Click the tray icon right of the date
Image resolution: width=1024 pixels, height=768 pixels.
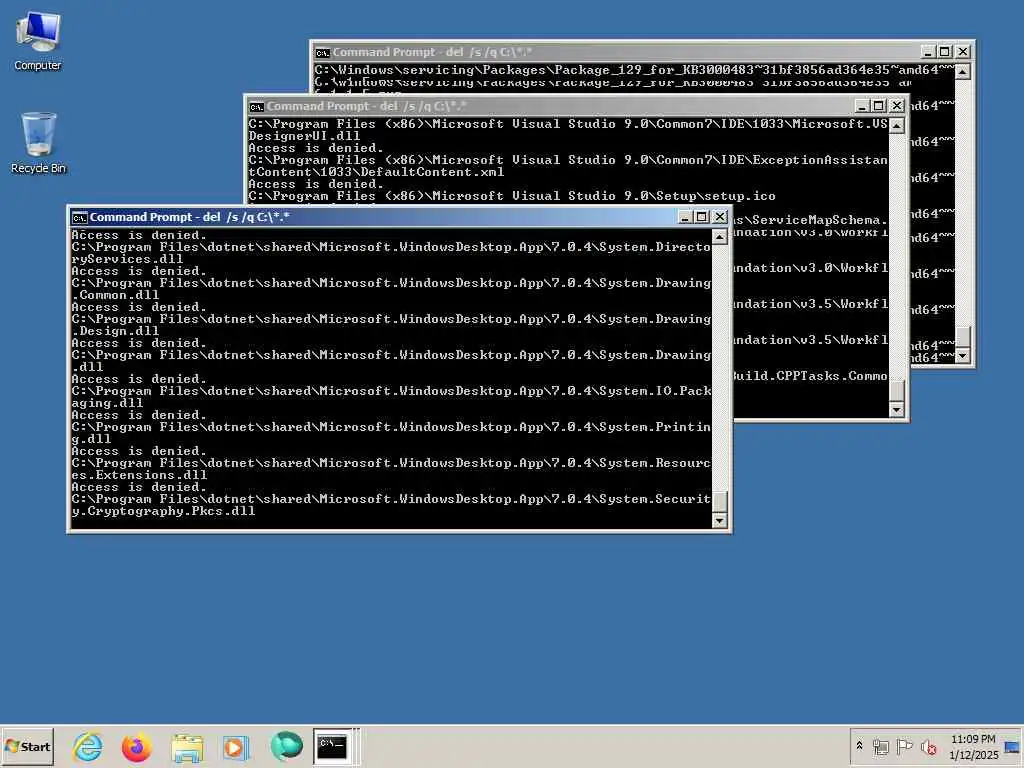pyautogui.click(x=1012, y=747)
